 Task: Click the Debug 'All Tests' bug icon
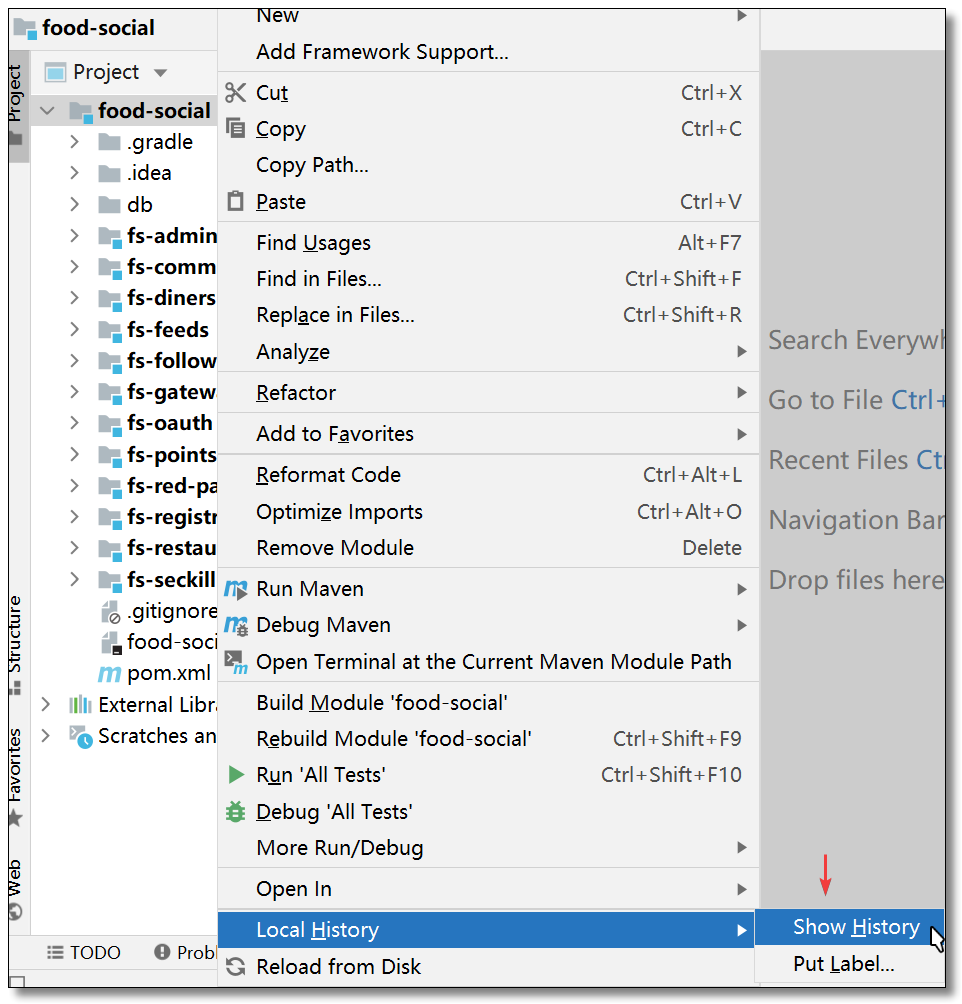click(236, 811)
